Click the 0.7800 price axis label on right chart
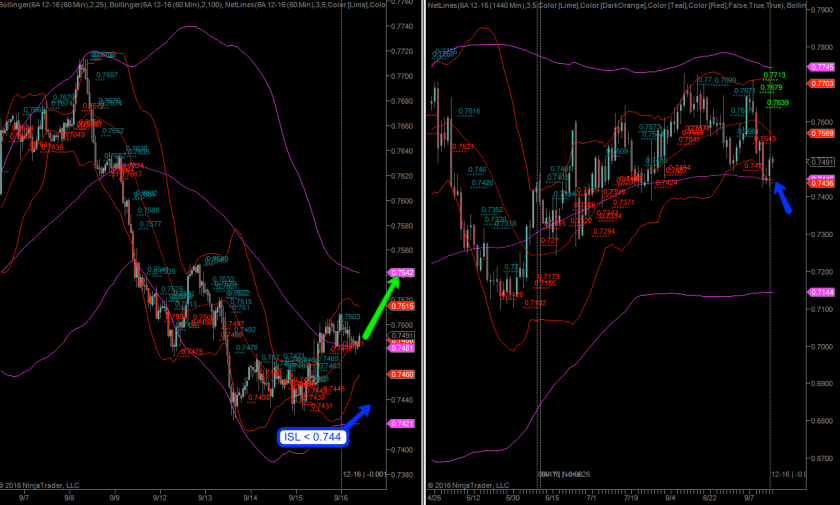 click(x=822, y=47)
